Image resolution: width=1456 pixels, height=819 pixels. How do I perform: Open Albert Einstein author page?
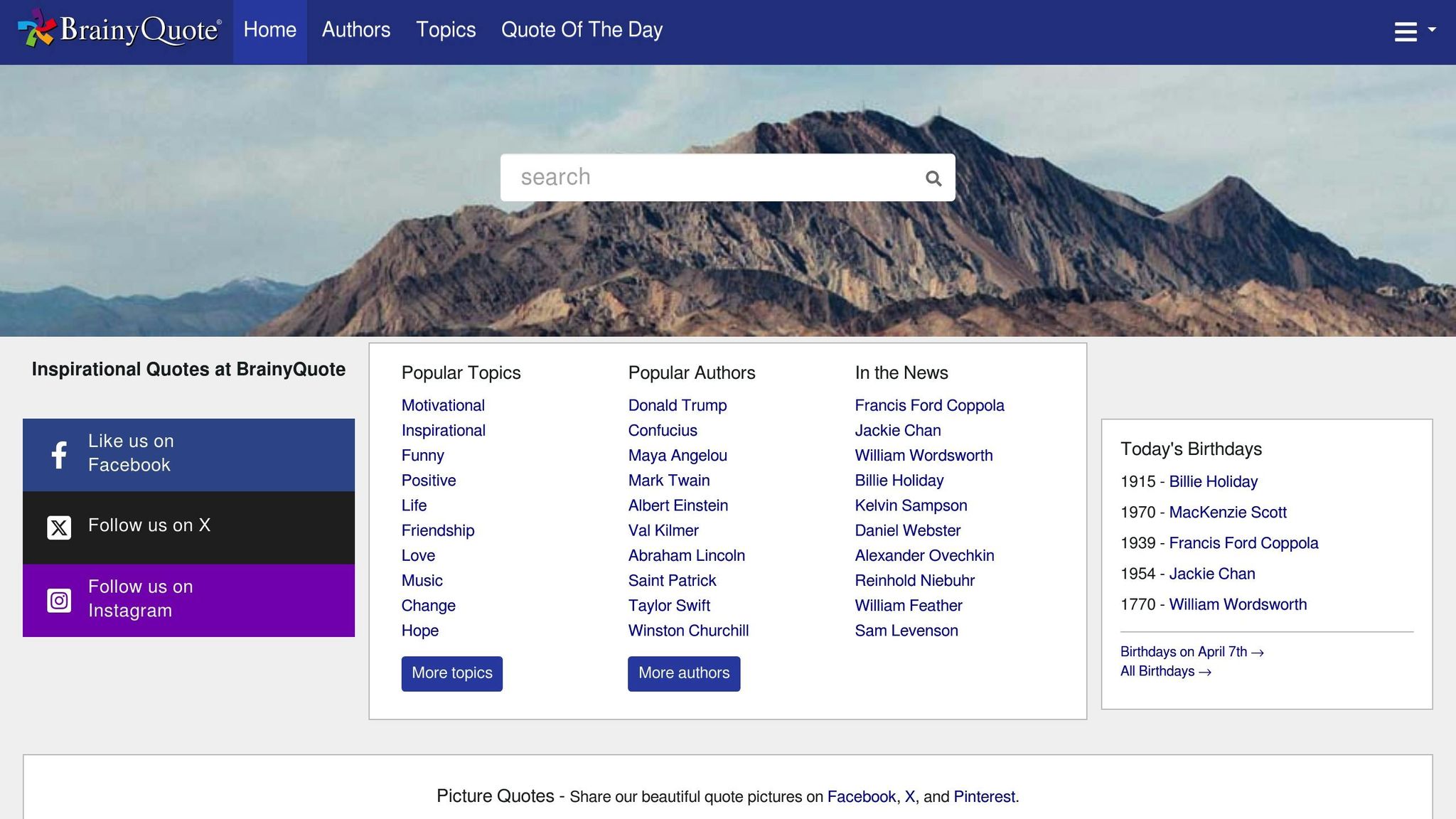click(x=678, y=505)
